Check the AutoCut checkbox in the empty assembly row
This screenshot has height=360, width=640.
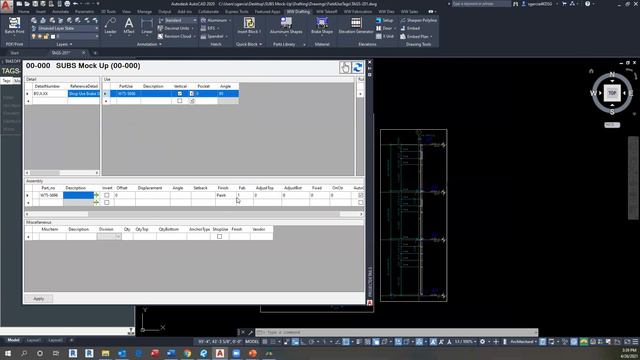(360, 202)
